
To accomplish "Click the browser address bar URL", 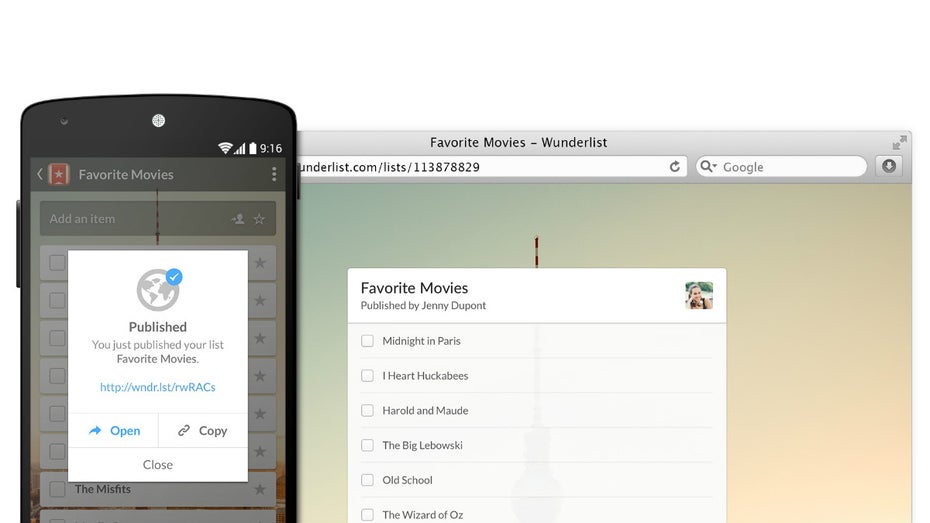I will pyautogui.click(x=388, y=167).
